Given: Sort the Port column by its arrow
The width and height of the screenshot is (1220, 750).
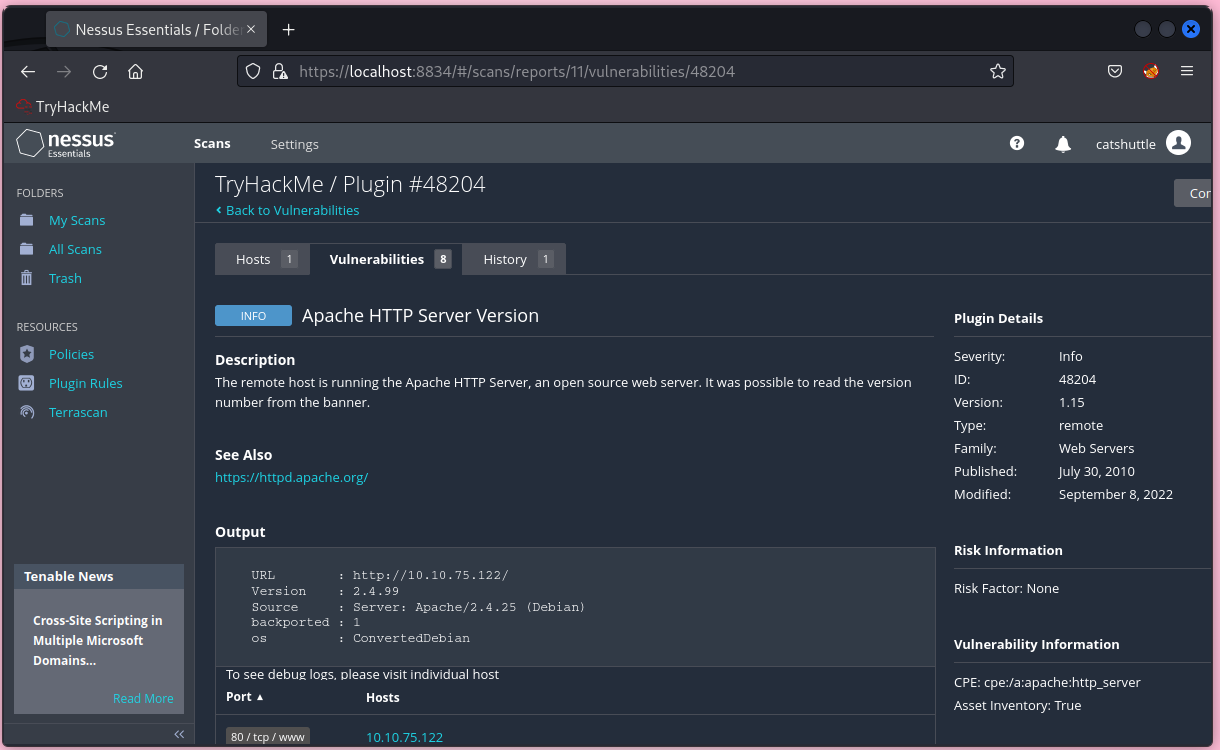Looking at the screenshot, I should (x=260, y=697).
